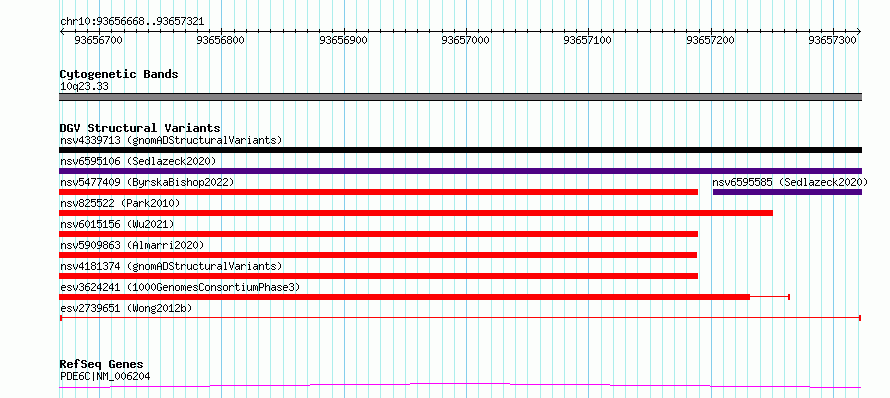Select the thick red esv3624241 variant bar

tap(405, 297)
